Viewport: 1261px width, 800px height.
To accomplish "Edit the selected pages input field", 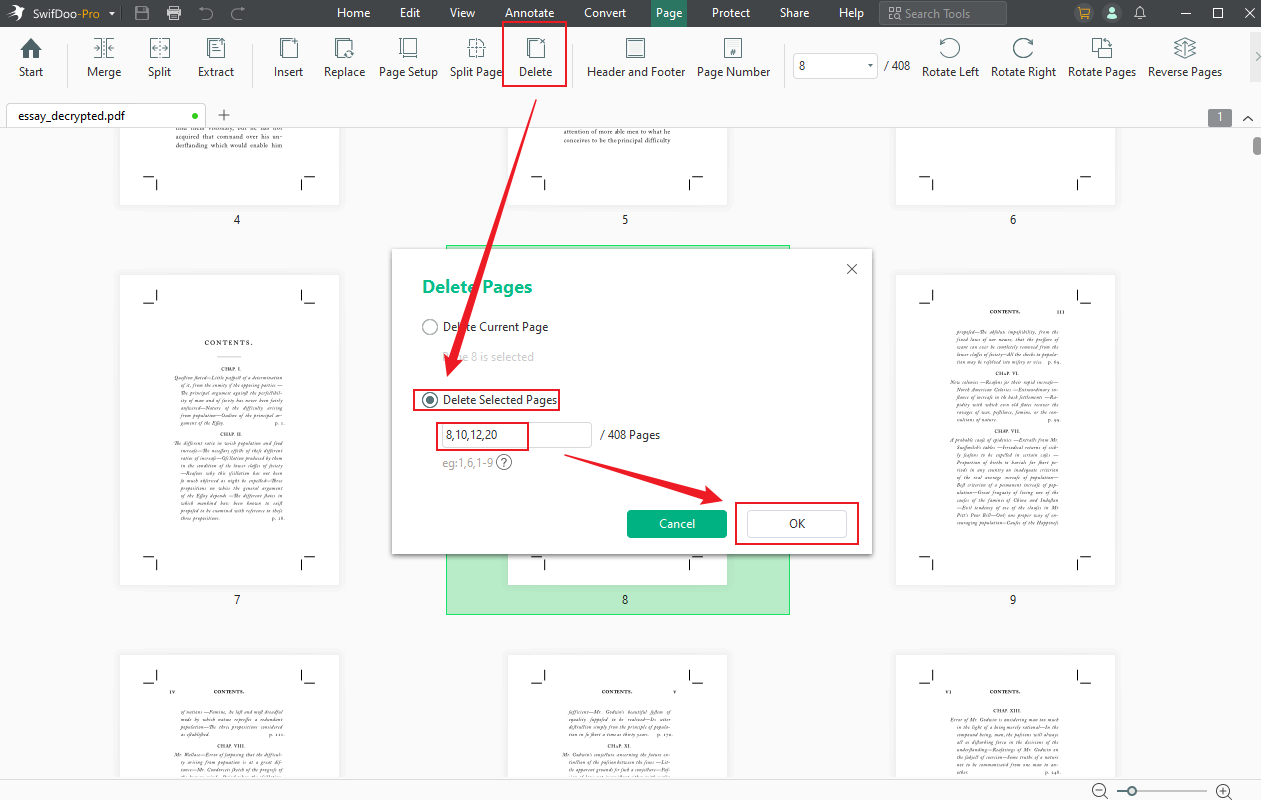I will tap(480, 436).
